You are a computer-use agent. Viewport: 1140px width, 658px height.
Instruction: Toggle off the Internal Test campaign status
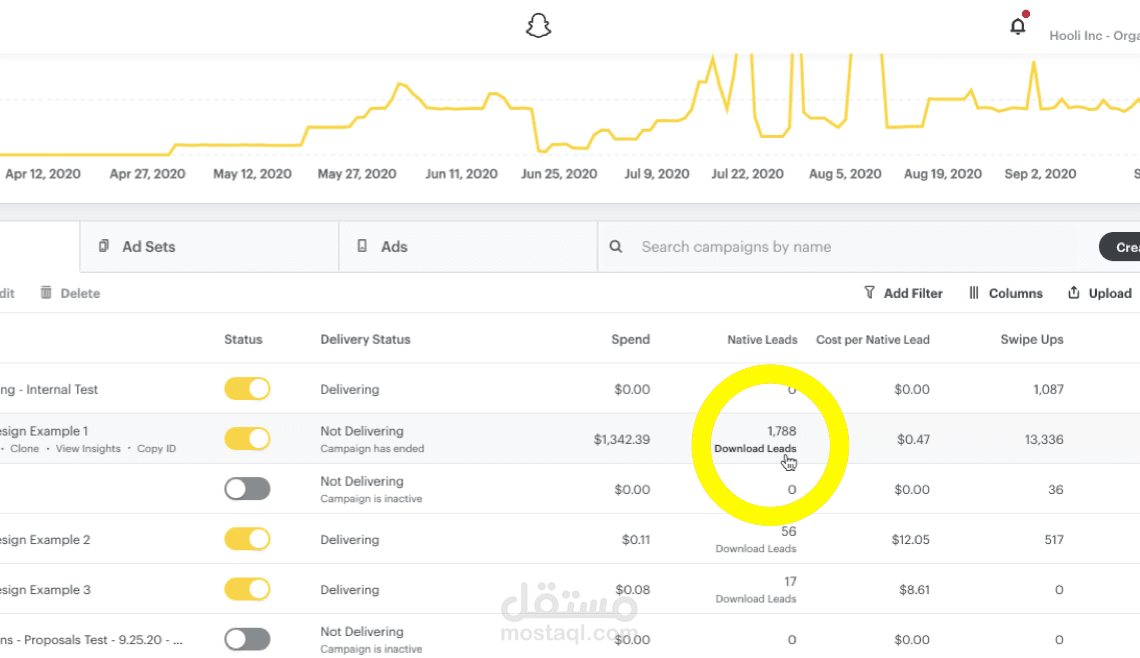247,389
